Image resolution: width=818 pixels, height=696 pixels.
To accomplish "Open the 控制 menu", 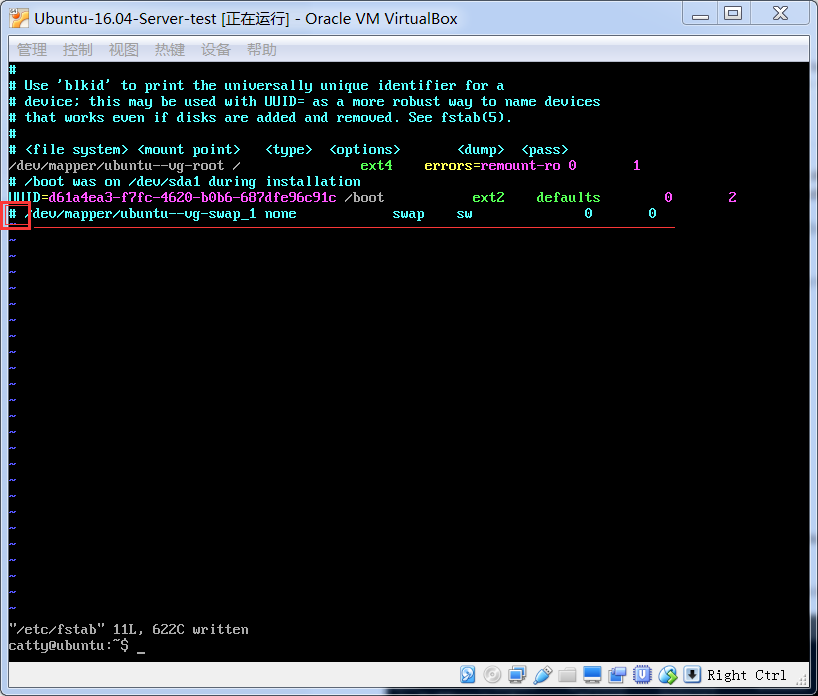I will [78, 50].
